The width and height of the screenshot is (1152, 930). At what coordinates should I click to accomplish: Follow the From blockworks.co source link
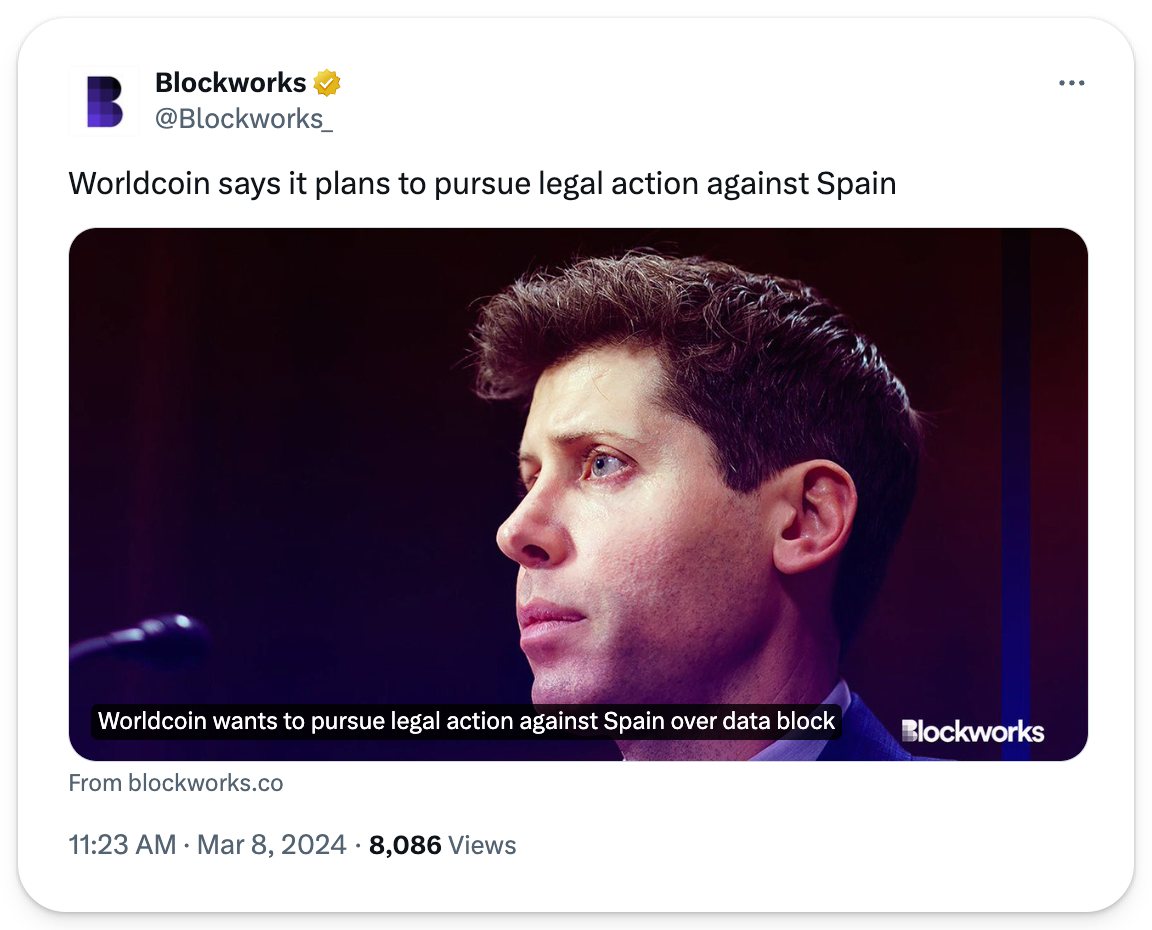pyautogui.click(x=176, y=783)
